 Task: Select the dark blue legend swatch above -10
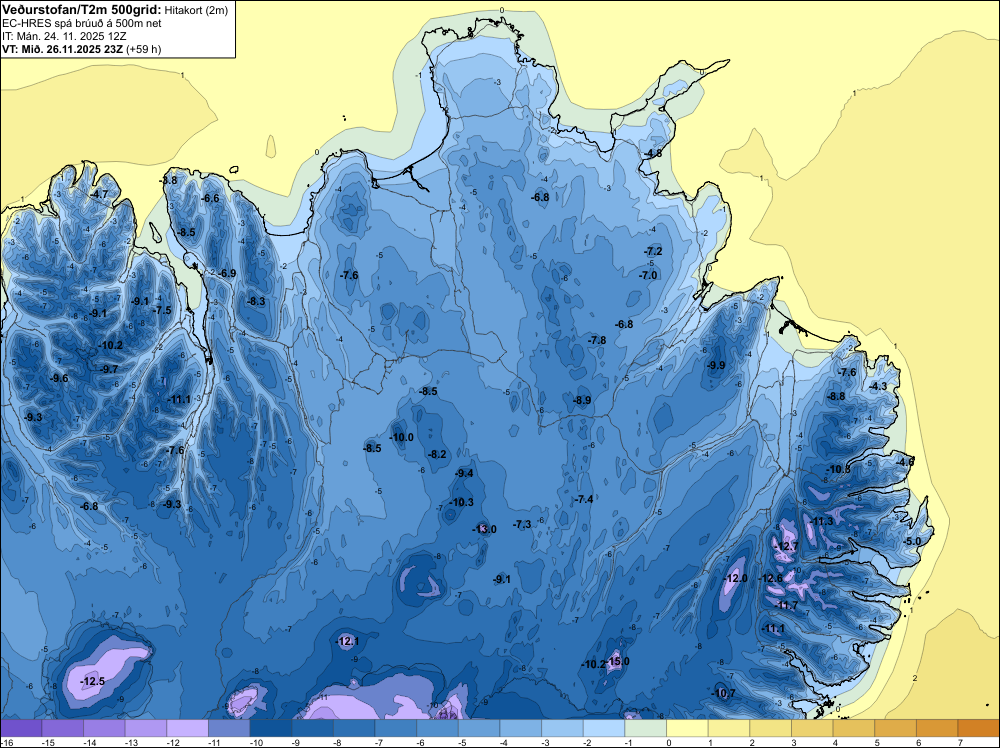click(x=271, y=728)
